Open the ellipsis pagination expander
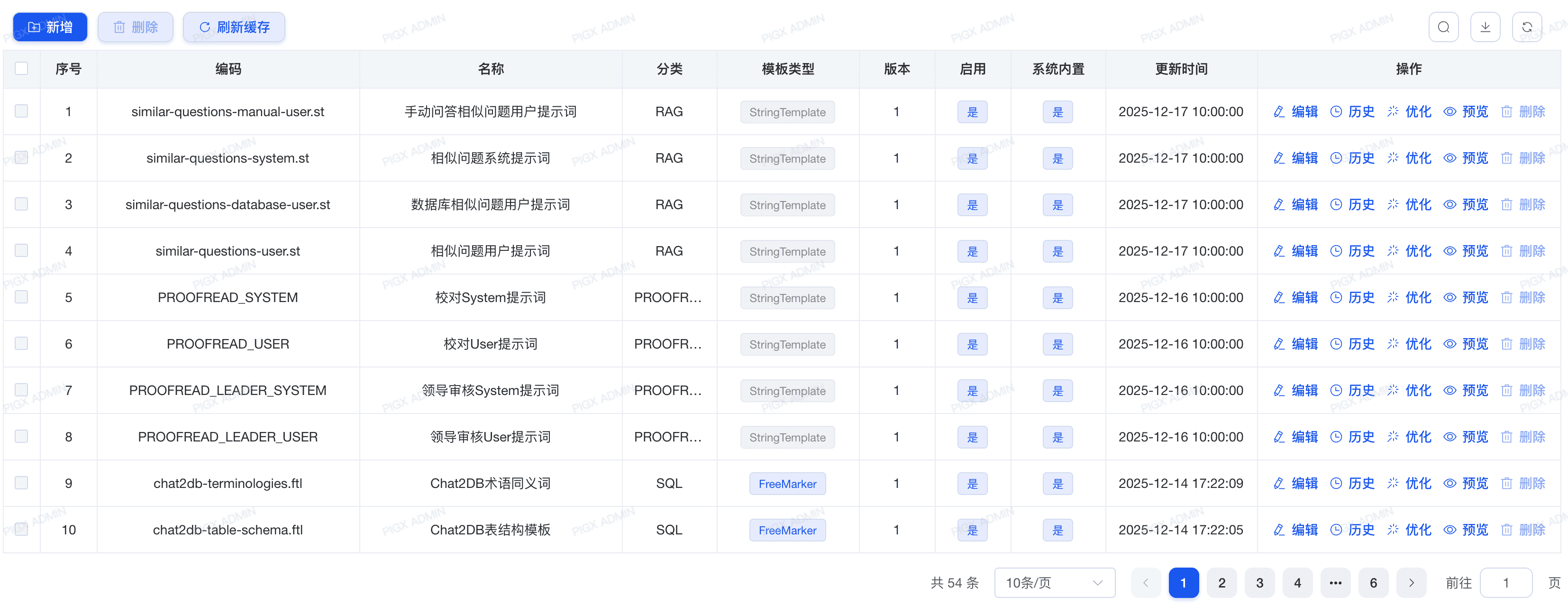 pos(1335,582)
